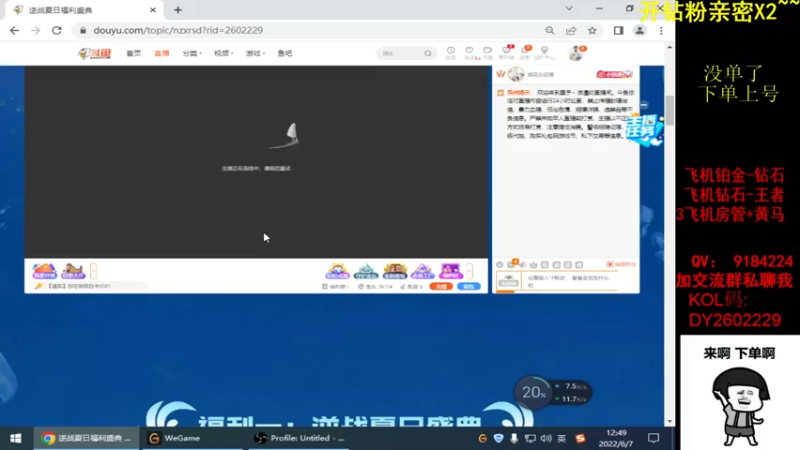800x450 pixels.
Task: Open the user avatar in the header
Action: (576, 53)
